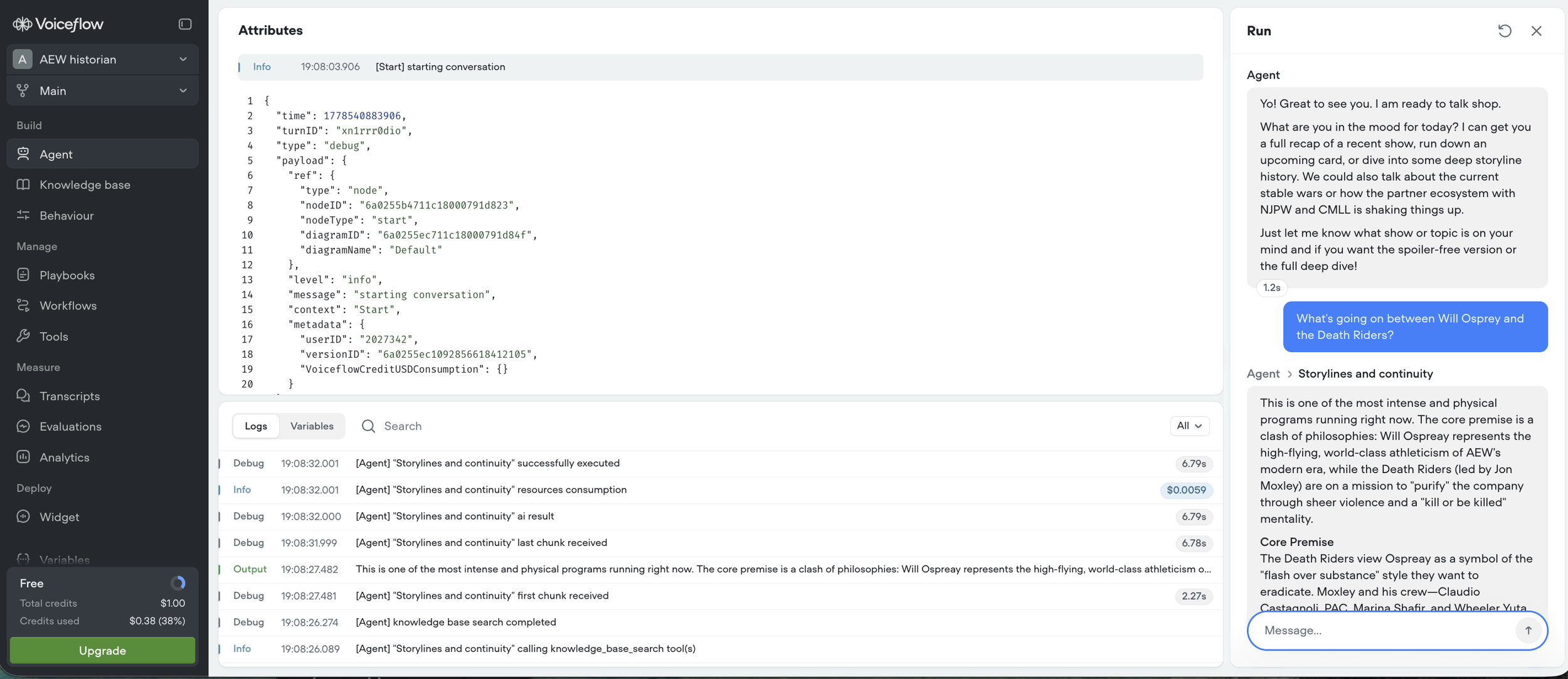Click the Message input field

click(x=1386, y=630)
